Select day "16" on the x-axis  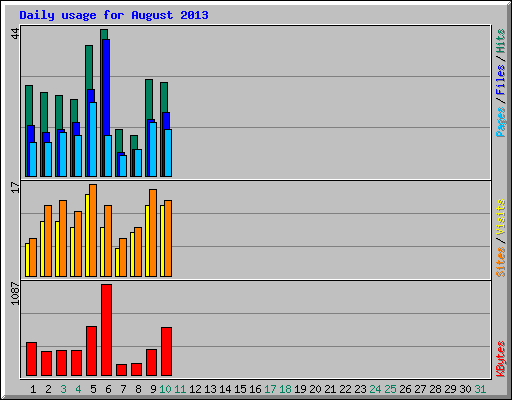(x=255, y=389)
